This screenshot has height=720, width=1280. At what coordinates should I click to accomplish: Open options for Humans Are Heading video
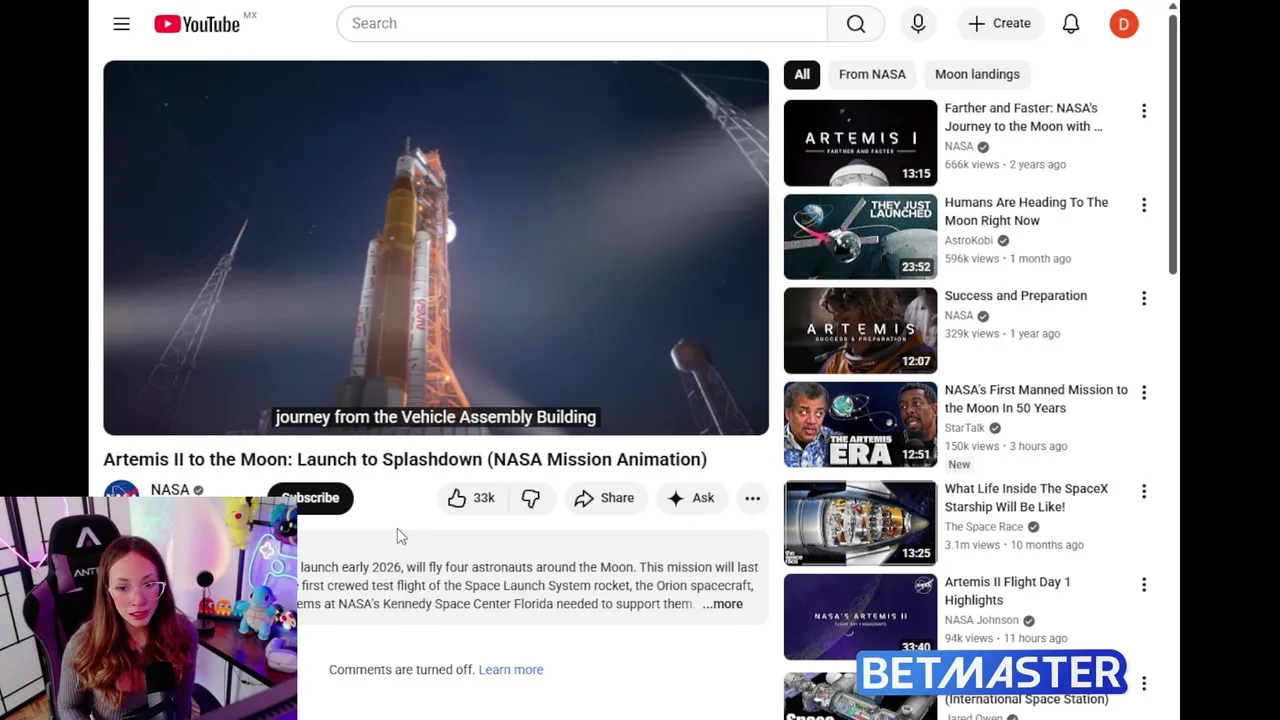[x=1144, y=205]
